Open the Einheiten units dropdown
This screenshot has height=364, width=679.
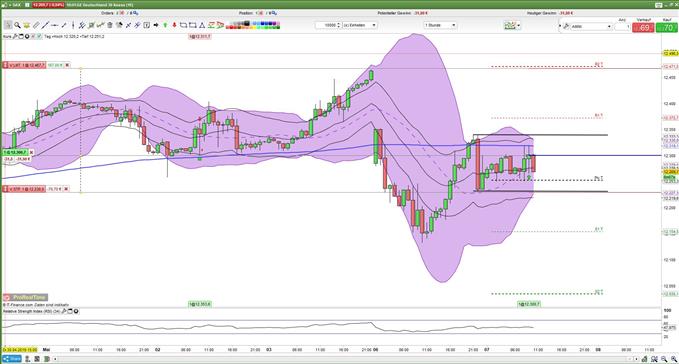(359, 26)
